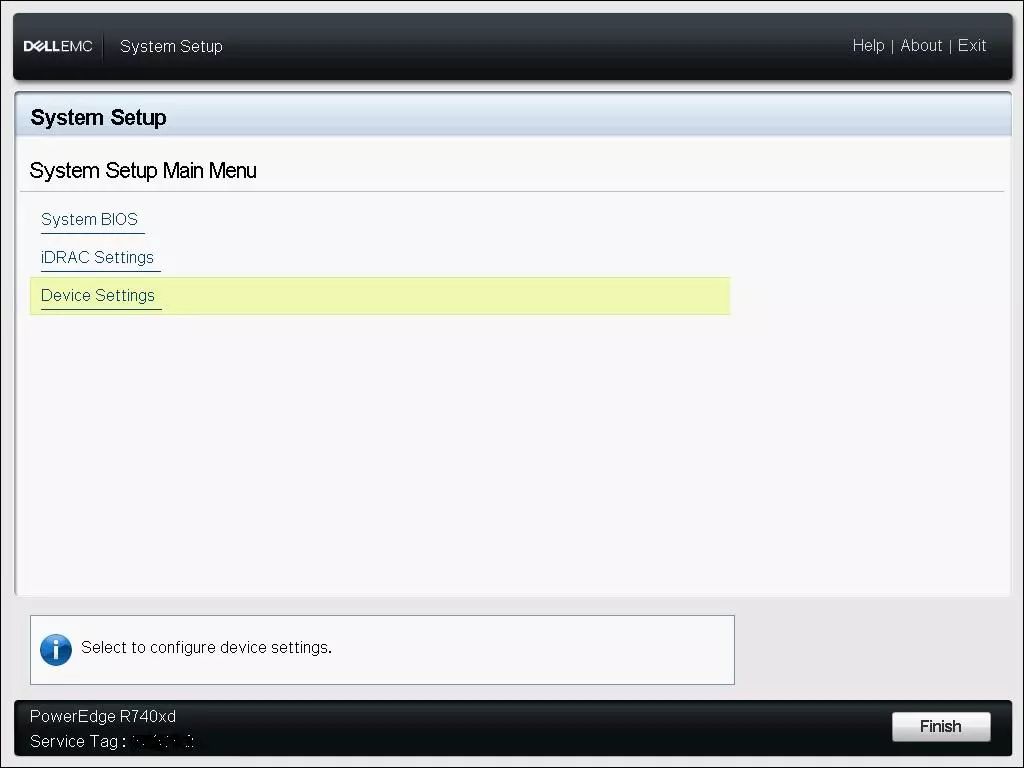The height and width of the screenshot is (768, 1024).
Task: Click the header System Setup title next to the logo
Action: tap(171, 46)
